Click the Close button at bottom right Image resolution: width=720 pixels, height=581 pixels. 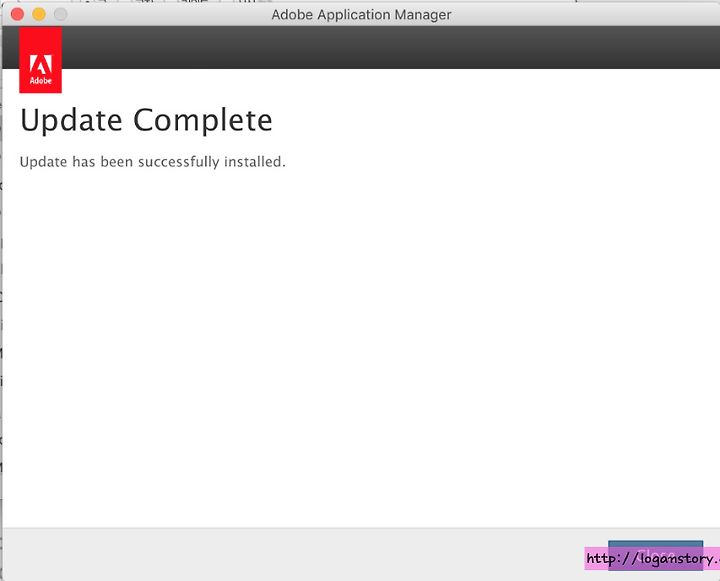point(655,555)
